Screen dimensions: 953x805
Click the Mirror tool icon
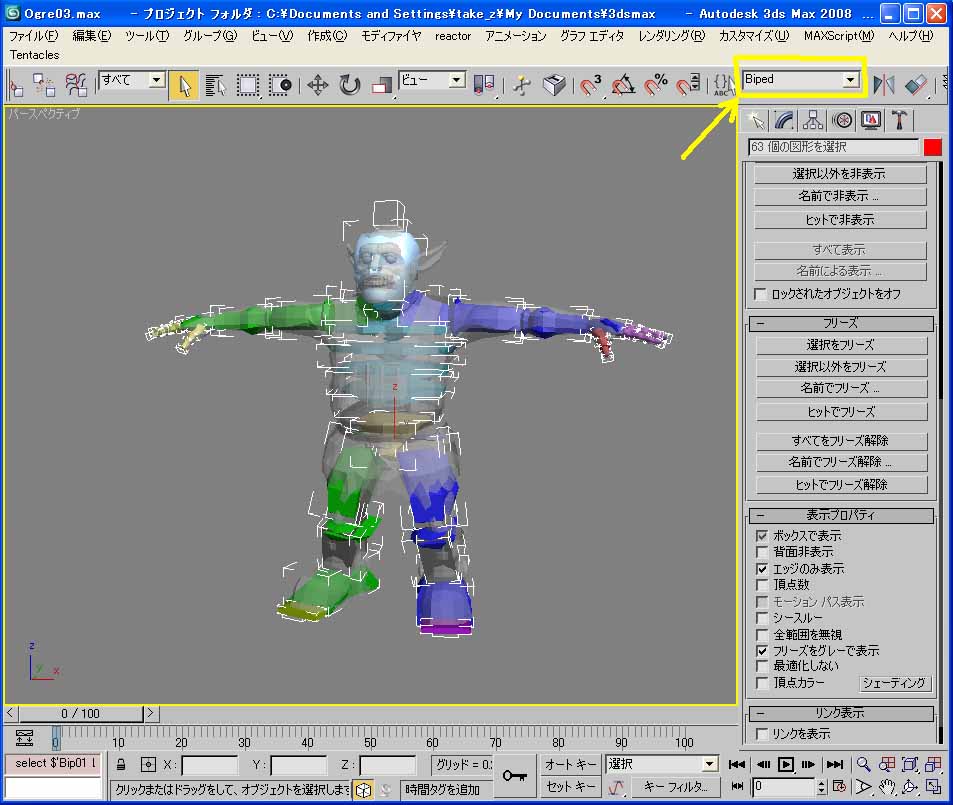(x=884, y=85)
